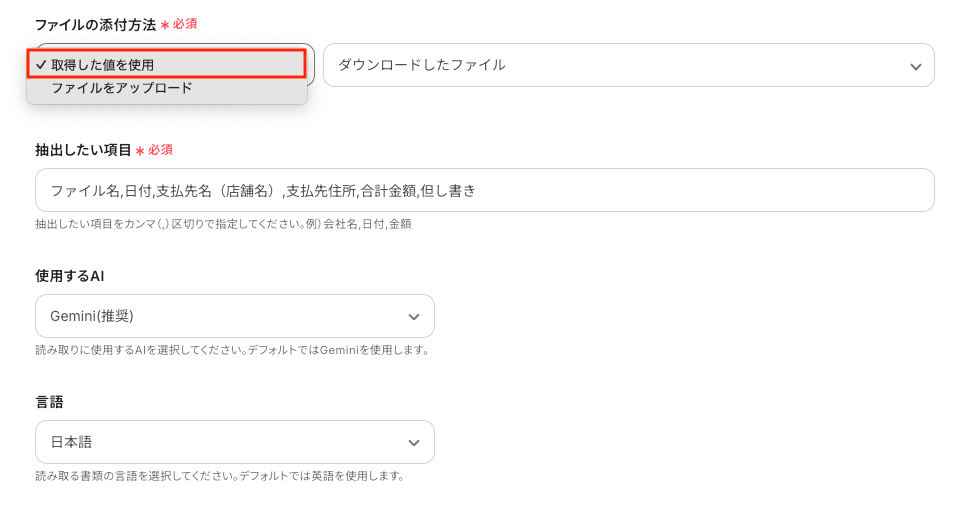Image resolution: width=959 pixels, height=517 pixels.
Task: Click the 抽出したい項目 text input field
Action: (x=484, y=190)
